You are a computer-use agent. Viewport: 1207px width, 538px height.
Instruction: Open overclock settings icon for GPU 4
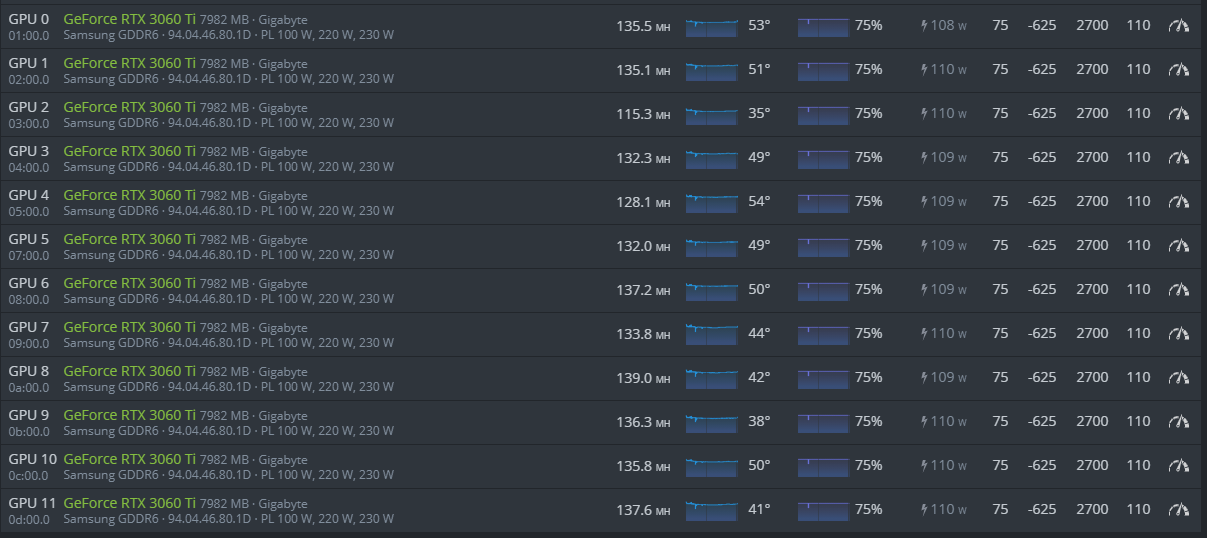pos(1180,201)
